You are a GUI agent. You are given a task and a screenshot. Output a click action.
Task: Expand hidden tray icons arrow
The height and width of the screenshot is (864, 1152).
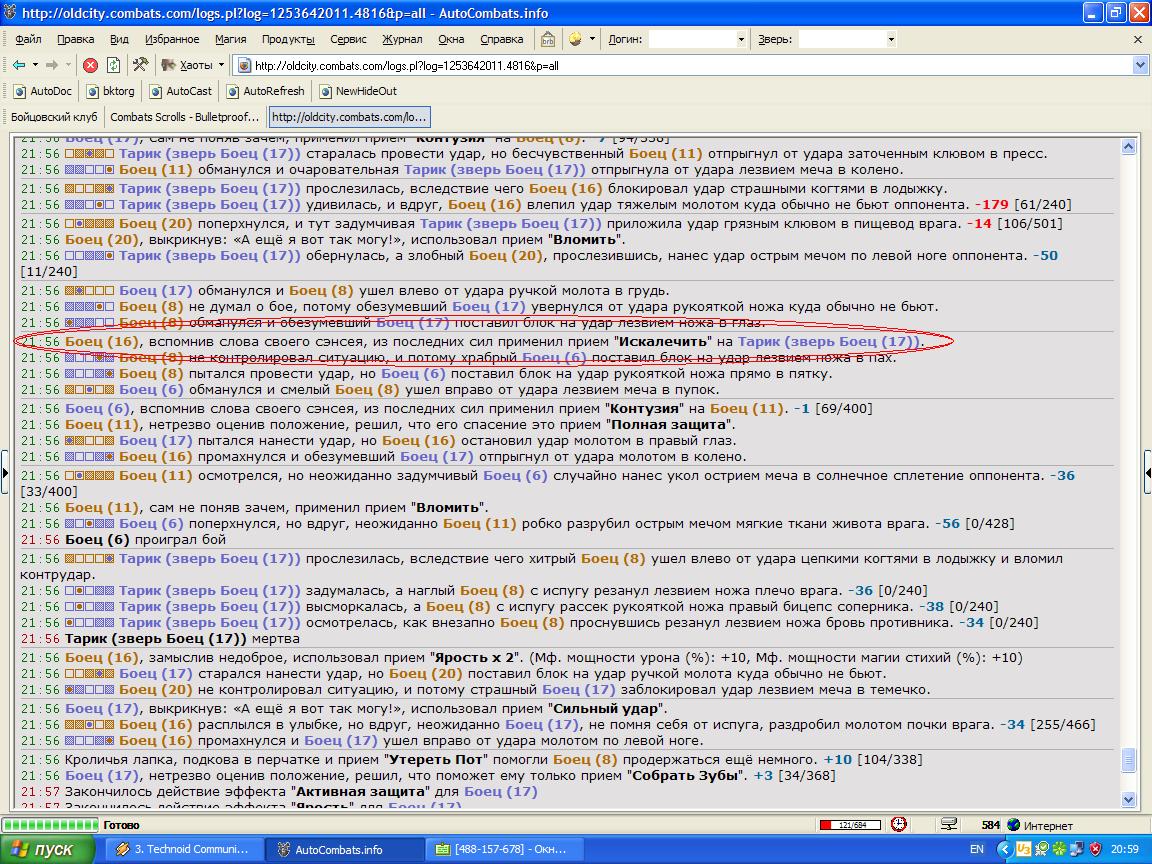tap(1004, 849)
